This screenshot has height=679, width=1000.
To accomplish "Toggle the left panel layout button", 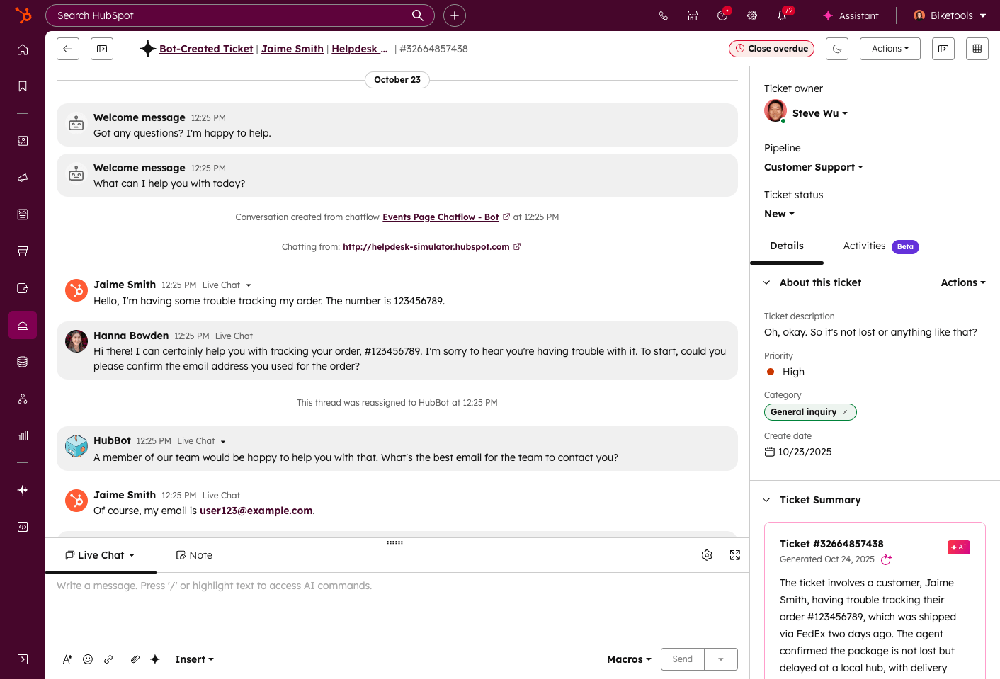I will [x=101, y=48].
